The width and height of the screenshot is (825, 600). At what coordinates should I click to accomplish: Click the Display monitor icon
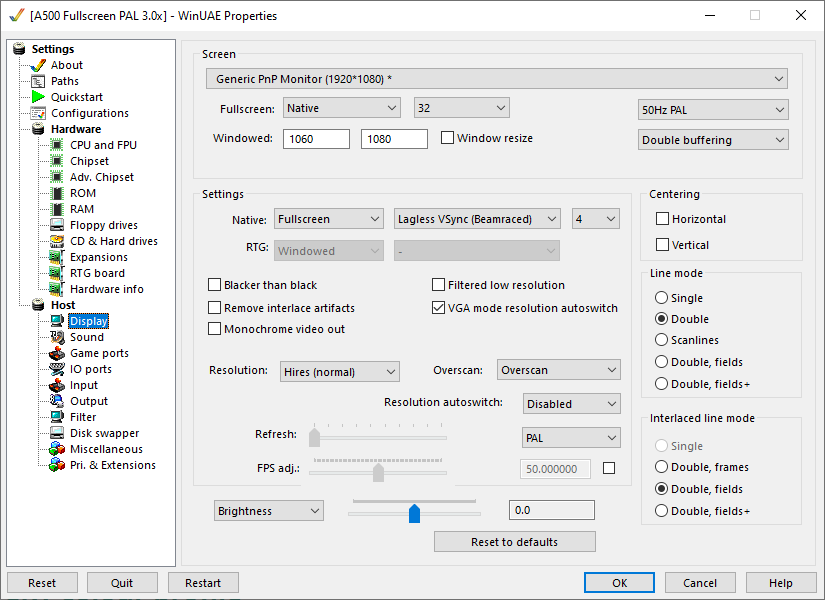[57, 321]
